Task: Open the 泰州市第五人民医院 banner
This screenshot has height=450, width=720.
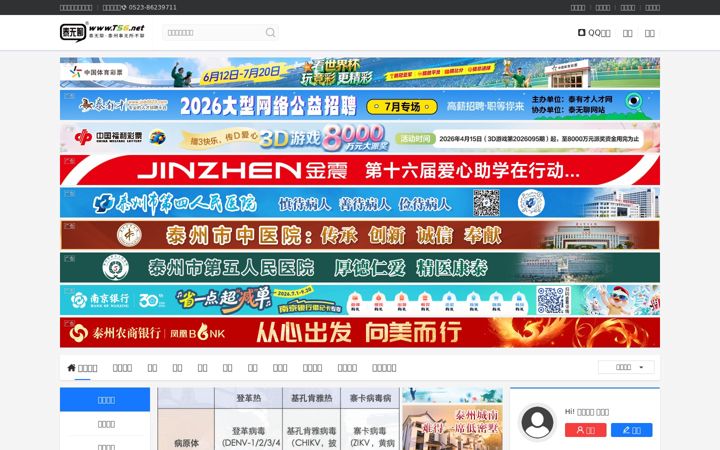Action: [360, 268]
